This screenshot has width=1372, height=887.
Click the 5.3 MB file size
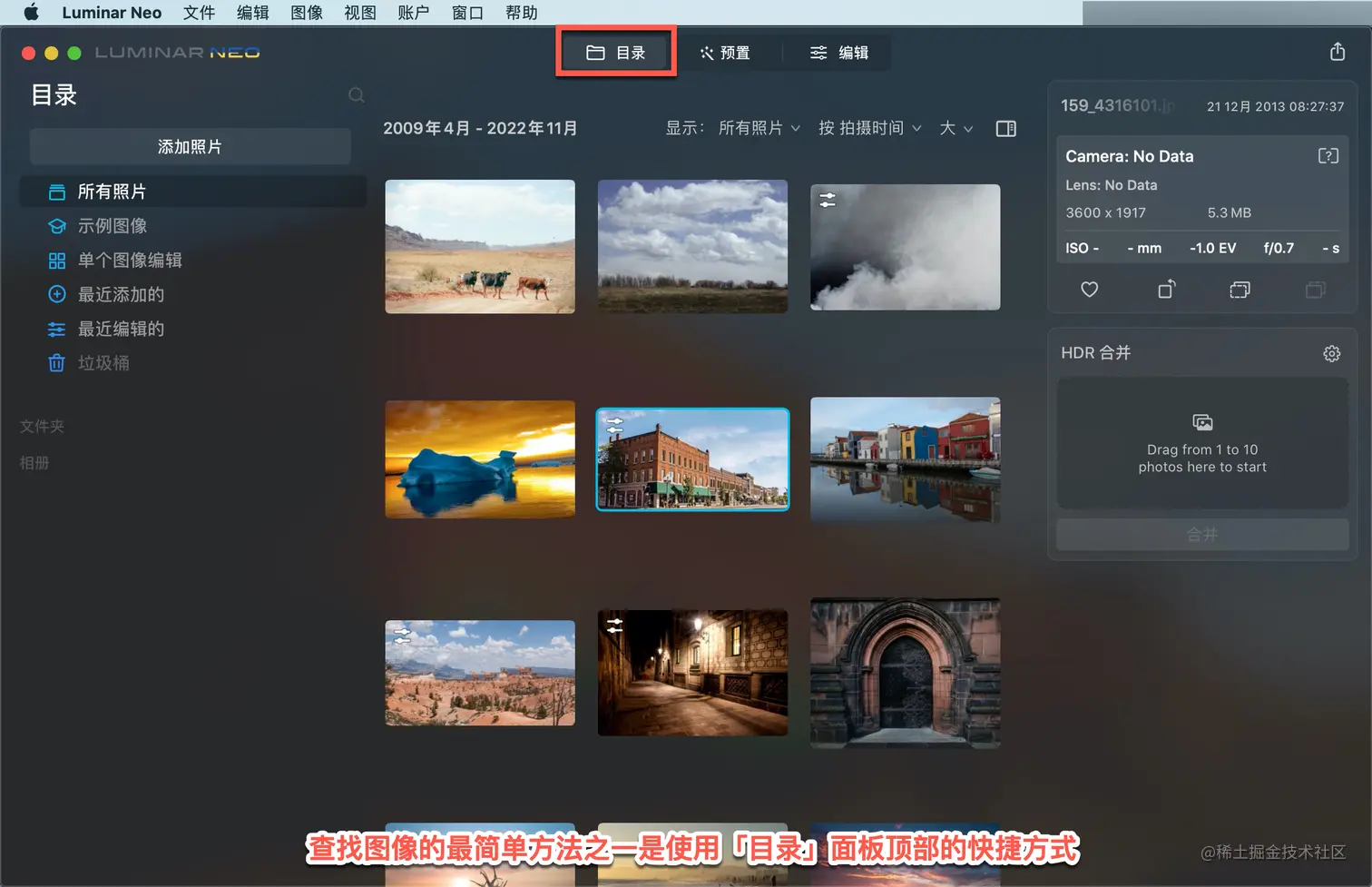[1229, 212]
